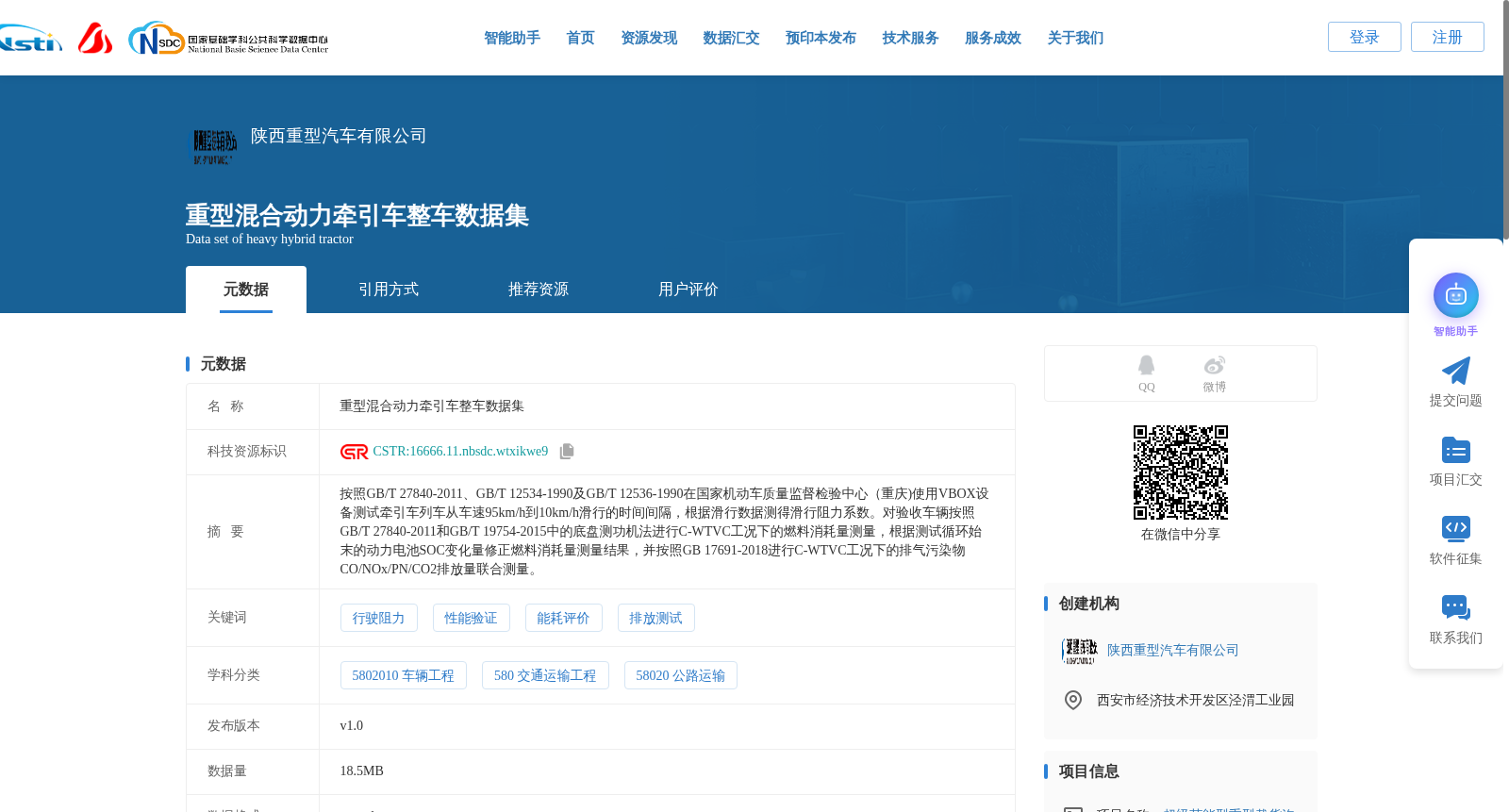Open 资源发现 navigation item

(649, 38)
